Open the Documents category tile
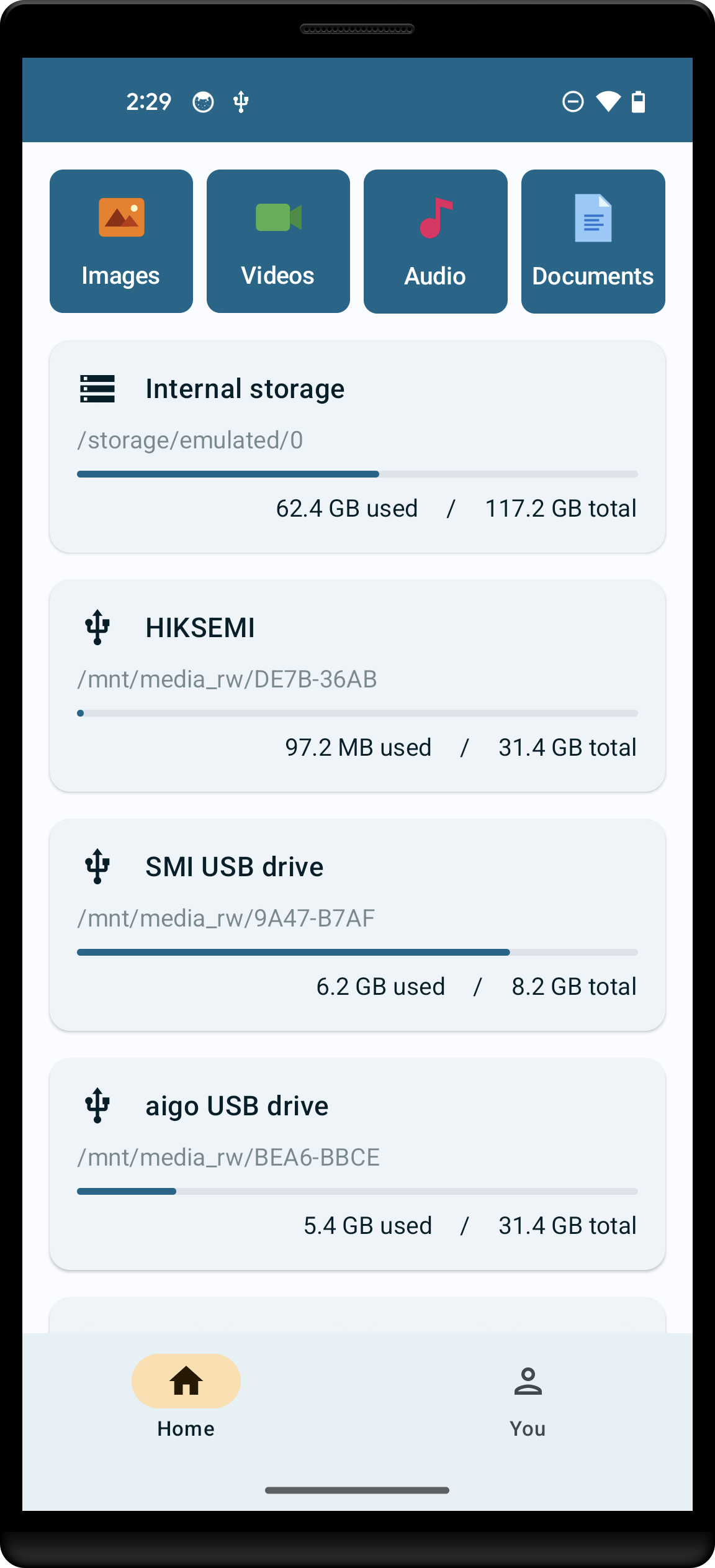Image resolution: width=715 pixels, height=1568 pixels. (x=593, y=242)
